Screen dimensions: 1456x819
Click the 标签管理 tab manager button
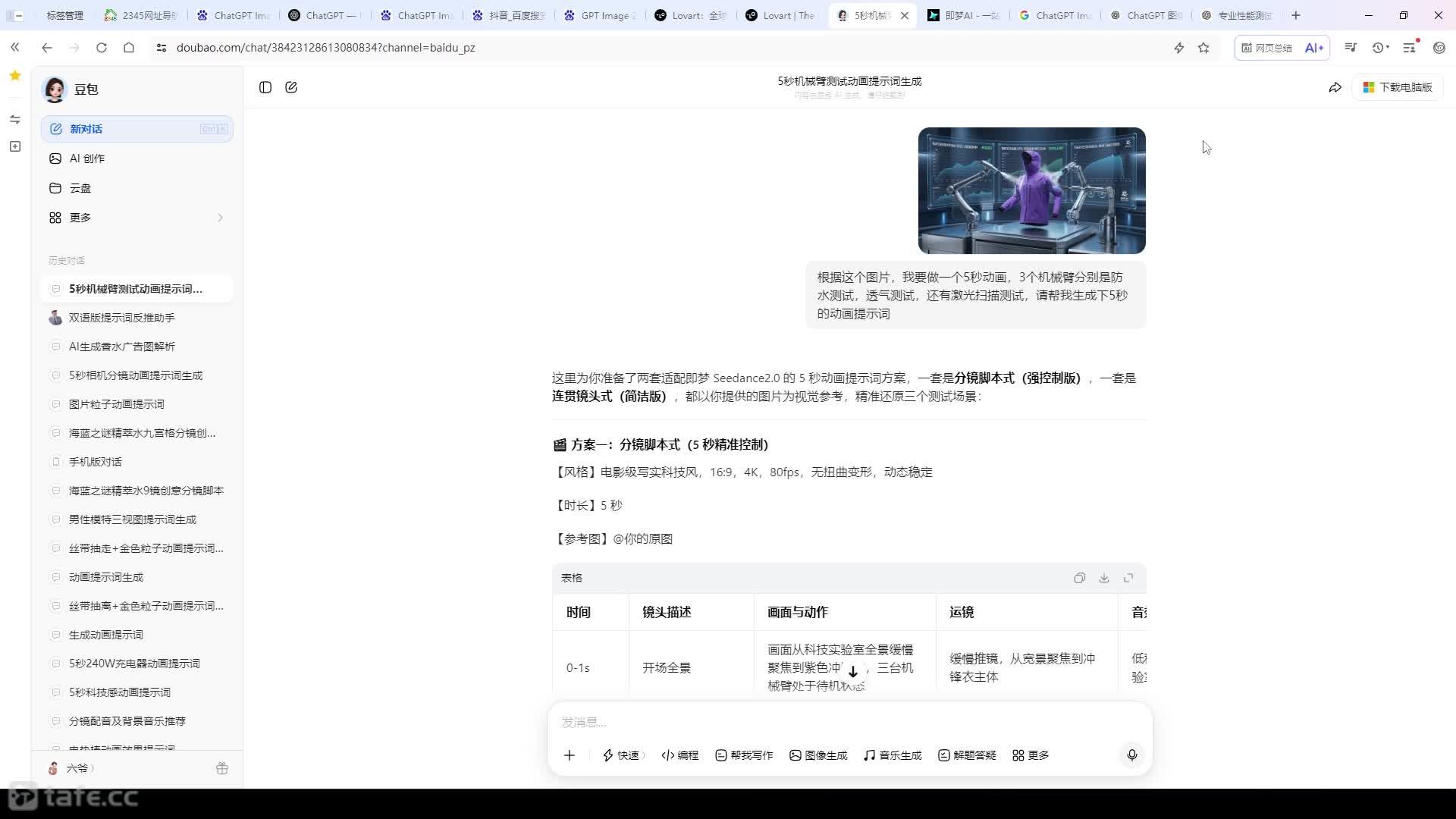(x=64, y=15)
